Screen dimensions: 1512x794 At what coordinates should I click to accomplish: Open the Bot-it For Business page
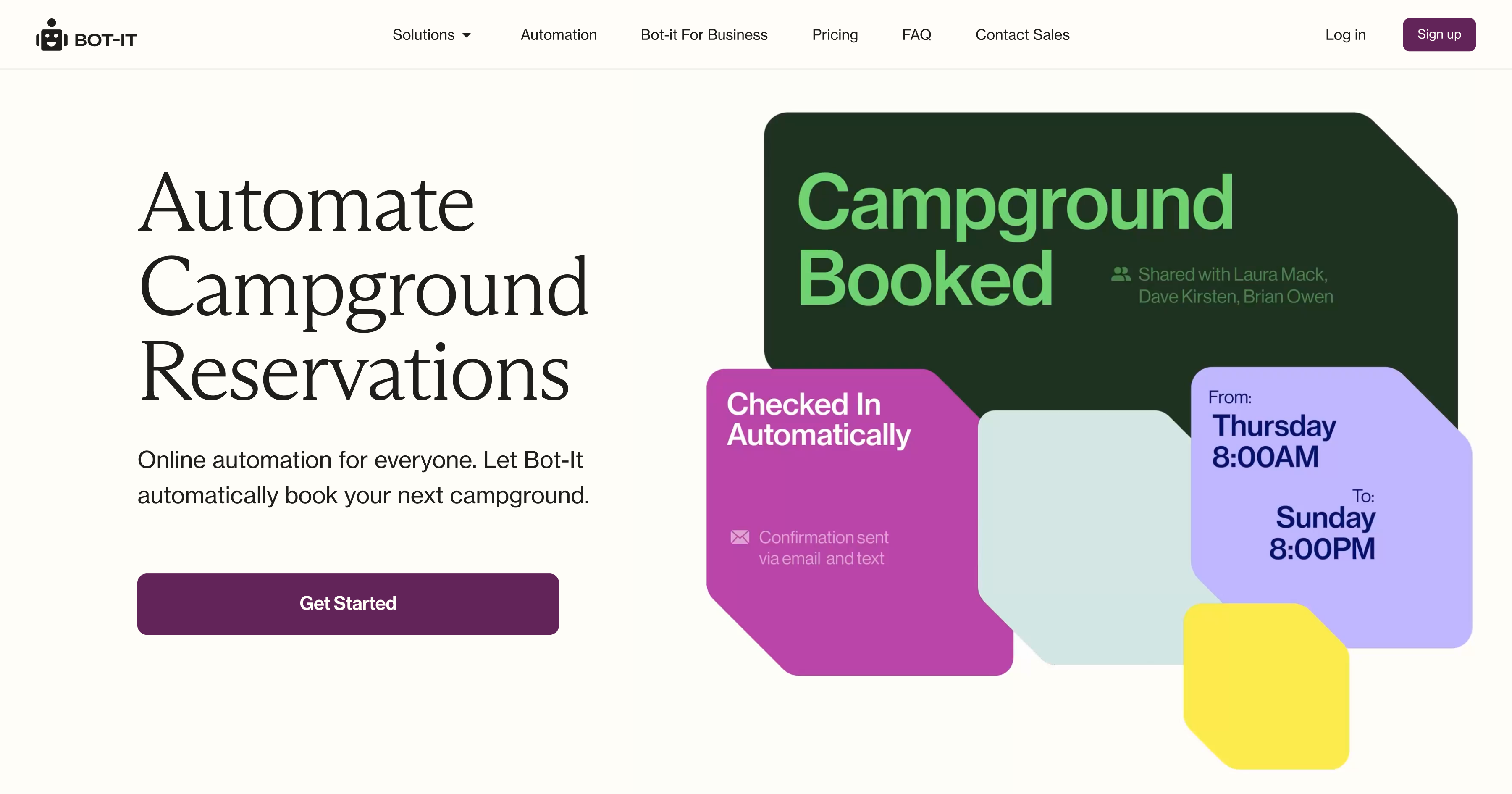703,34
